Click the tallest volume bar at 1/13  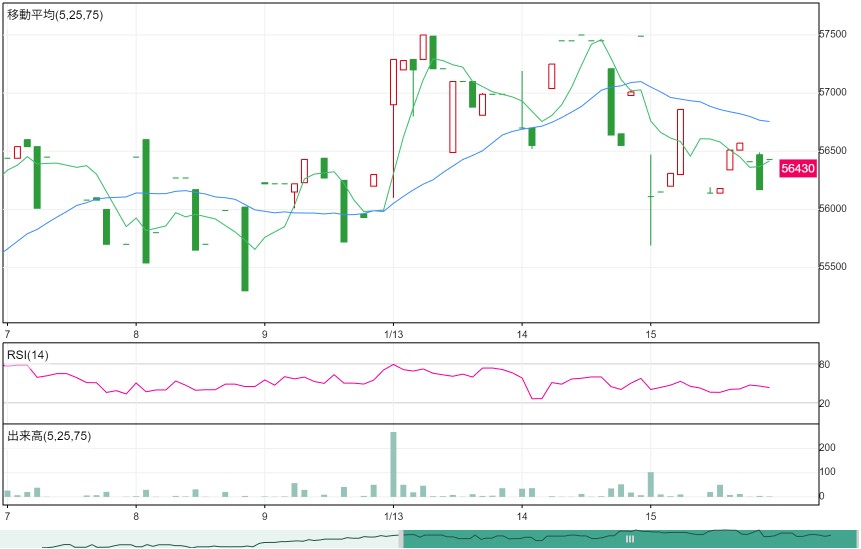click(x=393, y=464)
